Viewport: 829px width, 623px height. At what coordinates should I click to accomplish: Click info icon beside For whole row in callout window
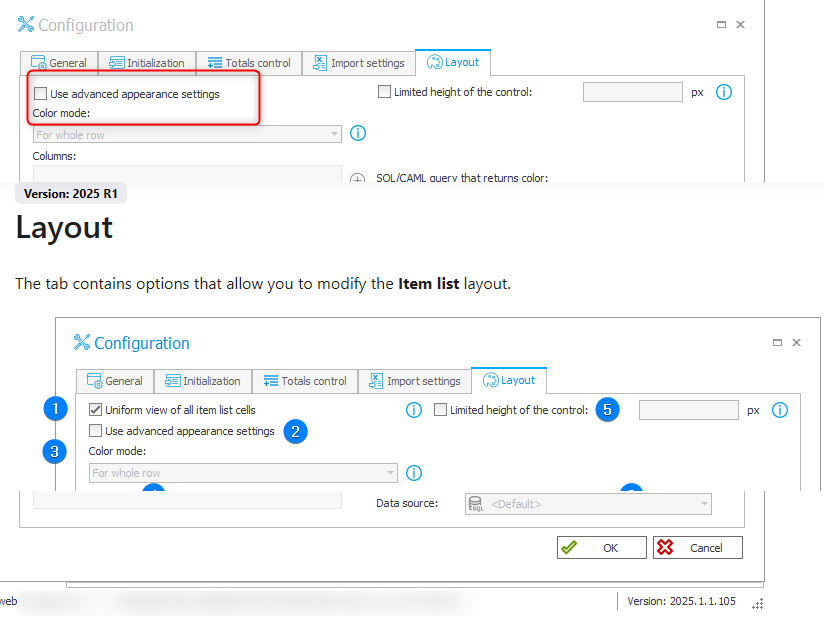[x=414, y=473]
